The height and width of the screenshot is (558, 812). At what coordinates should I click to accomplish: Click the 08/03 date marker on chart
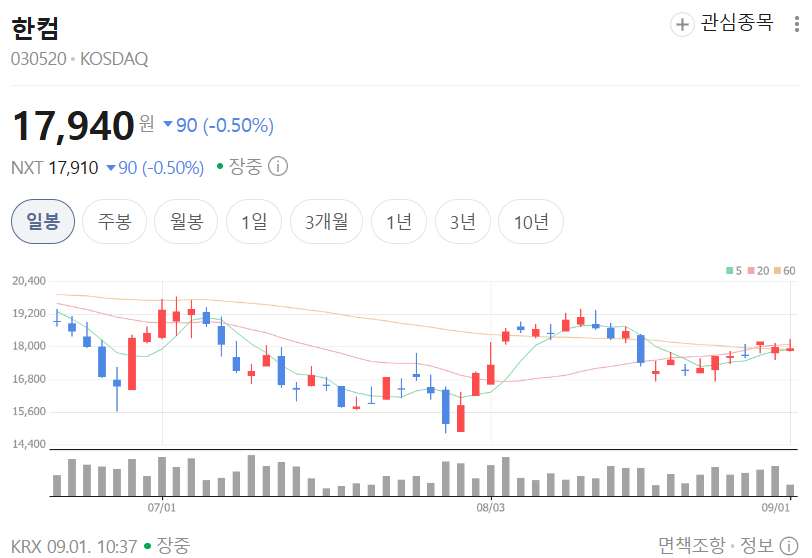tap(490, 507)
